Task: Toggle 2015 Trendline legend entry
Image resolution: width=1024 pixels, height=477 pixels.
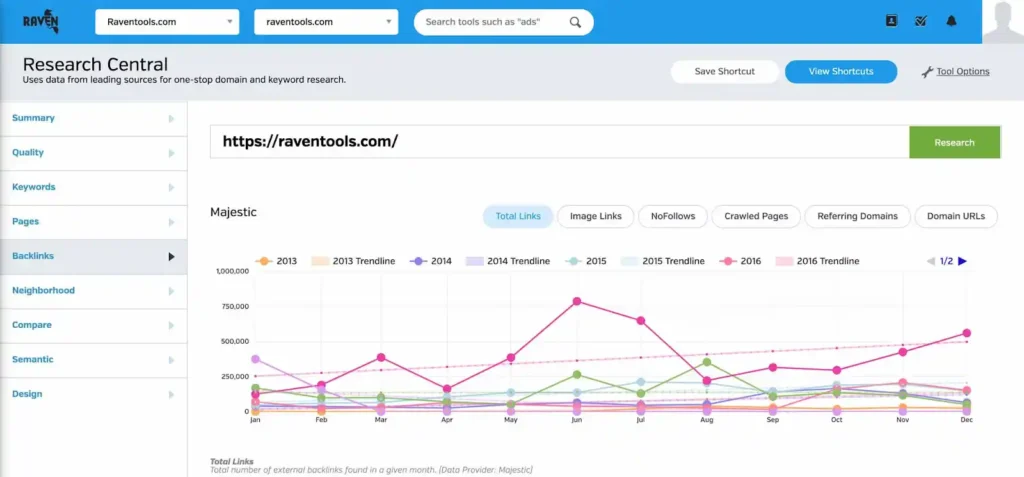Action: [x=663, y=261]
